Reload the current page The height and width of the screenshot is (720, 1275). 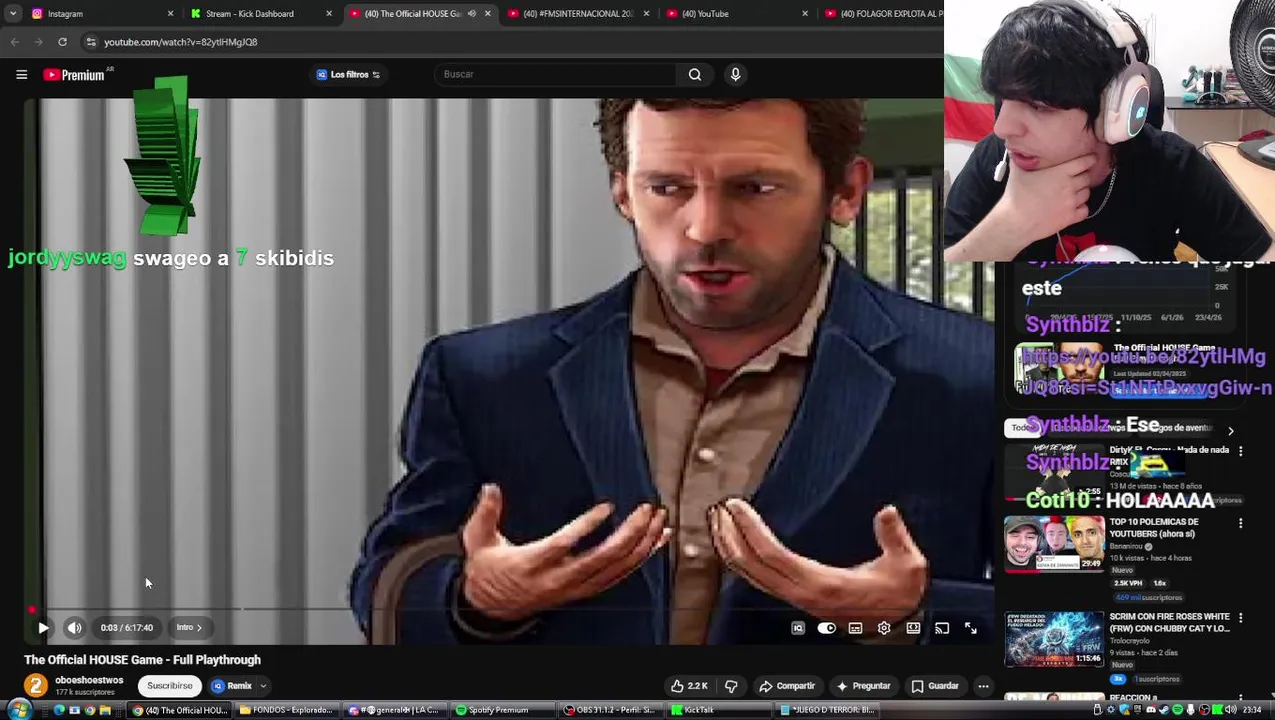pos(62,42)
